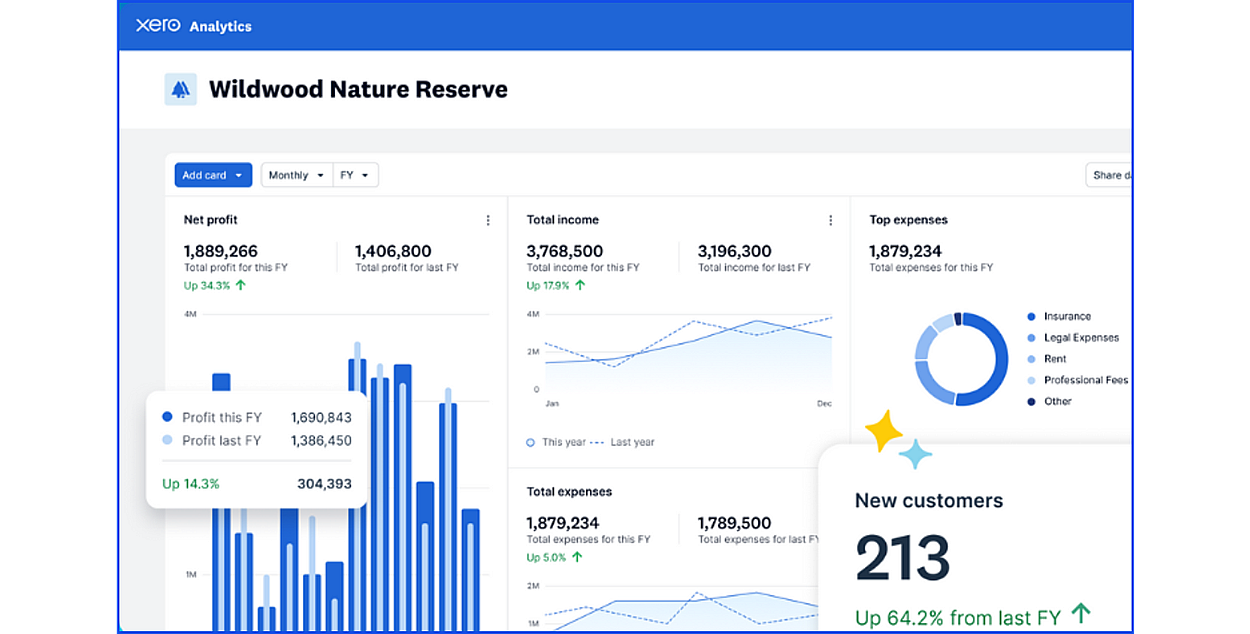Open the Monthly period dropdown
This screenshot has width=1250, height=634.
pos(295,174)
